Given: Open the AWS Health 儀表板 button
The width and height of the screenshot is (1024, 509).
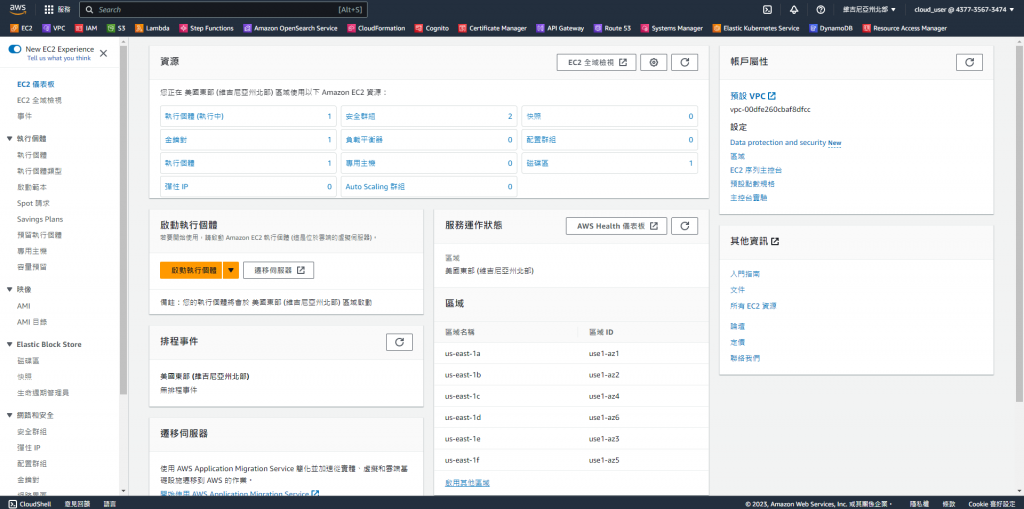Looking at the screenshot, I should point(616,226).
